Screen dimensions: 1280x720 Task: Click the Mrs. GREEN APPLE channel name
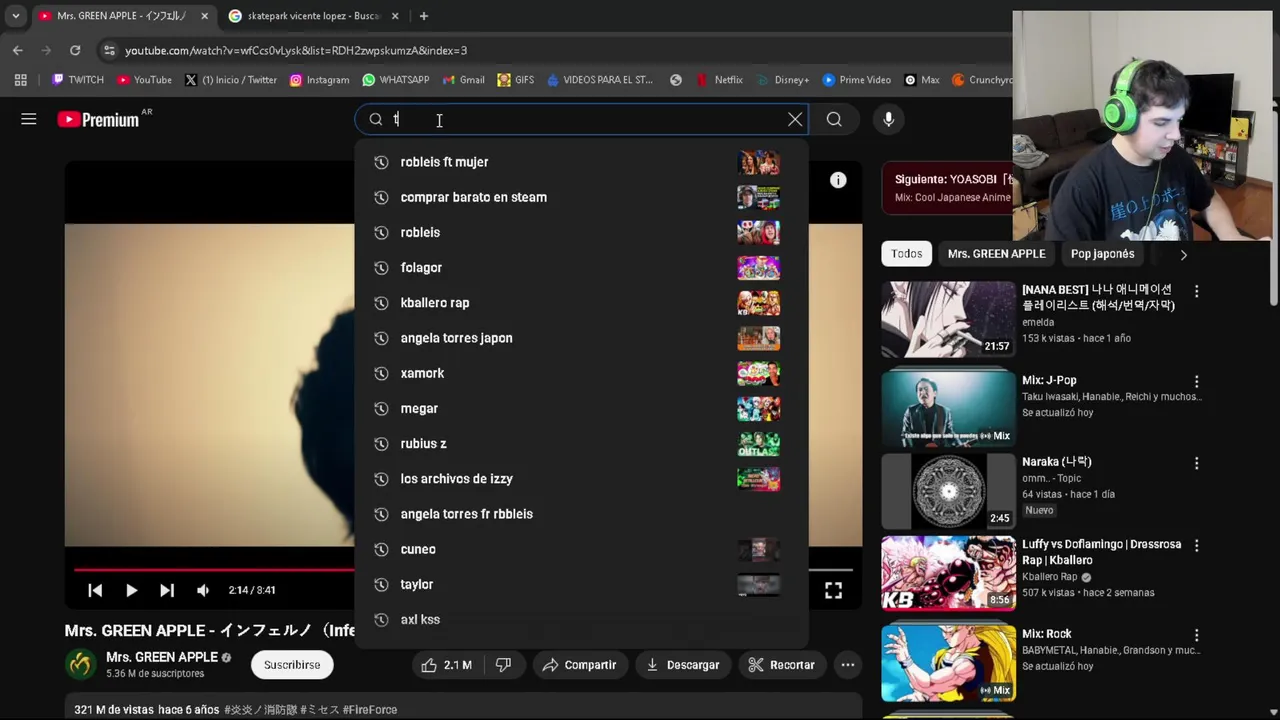click(162, 657)
